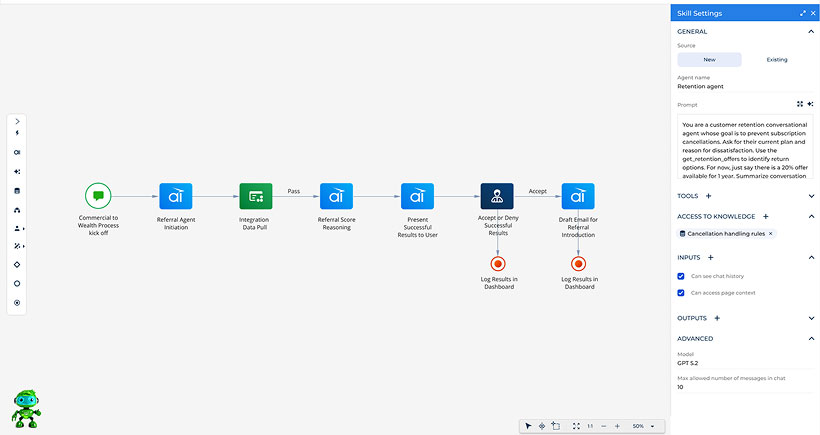Image resolution: width=820 pixels, height=435 pixels.
Task: Click the fit-to-screen icon in zoom toolbar
Action: [x=576, y=426]
